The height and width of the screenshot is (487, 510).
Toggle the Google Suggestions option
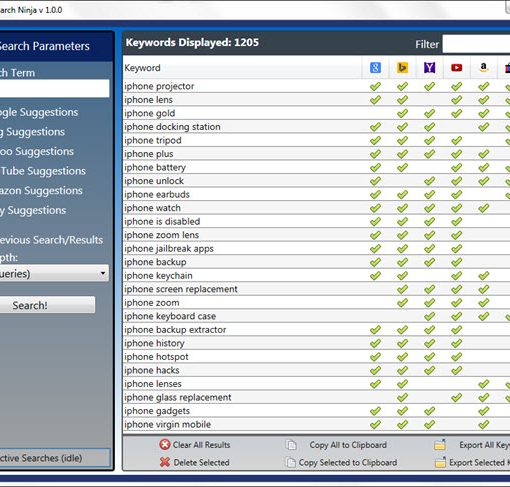39,112
